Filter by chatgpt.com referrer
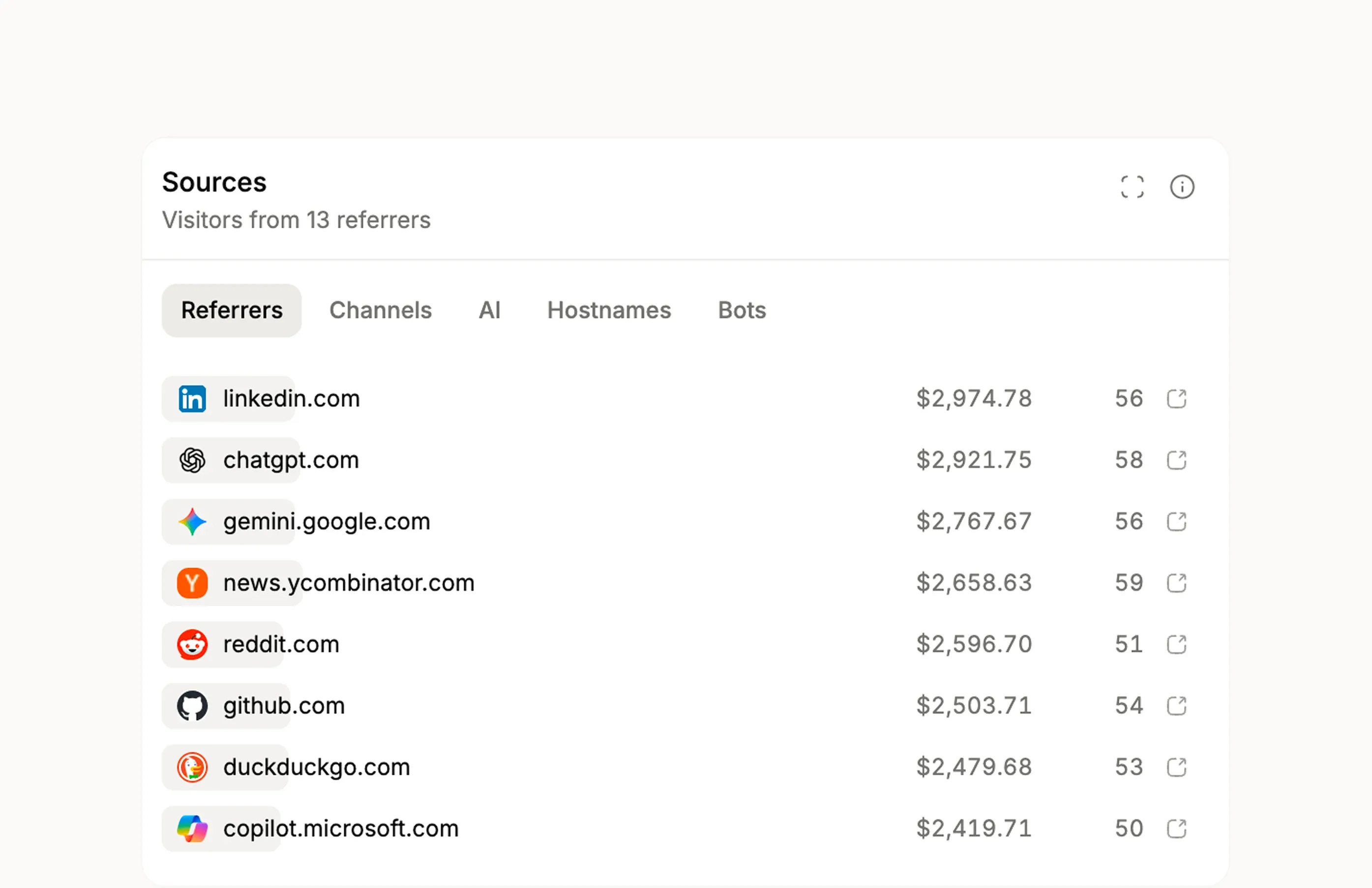 coord(291,460)
